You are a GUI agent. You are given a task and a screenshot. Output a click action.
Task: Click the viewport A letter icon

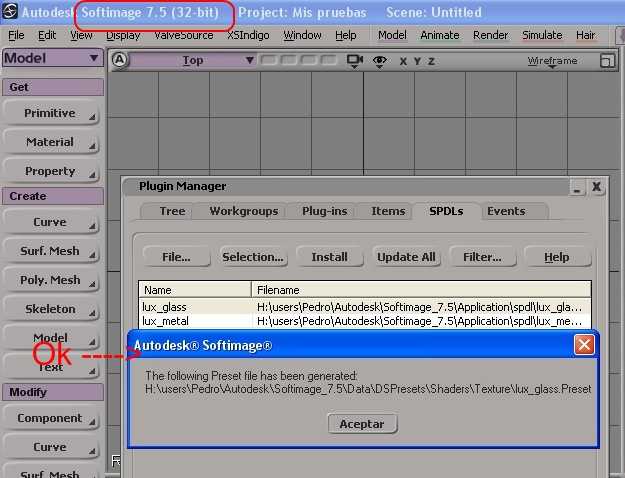tap(120, 60)
